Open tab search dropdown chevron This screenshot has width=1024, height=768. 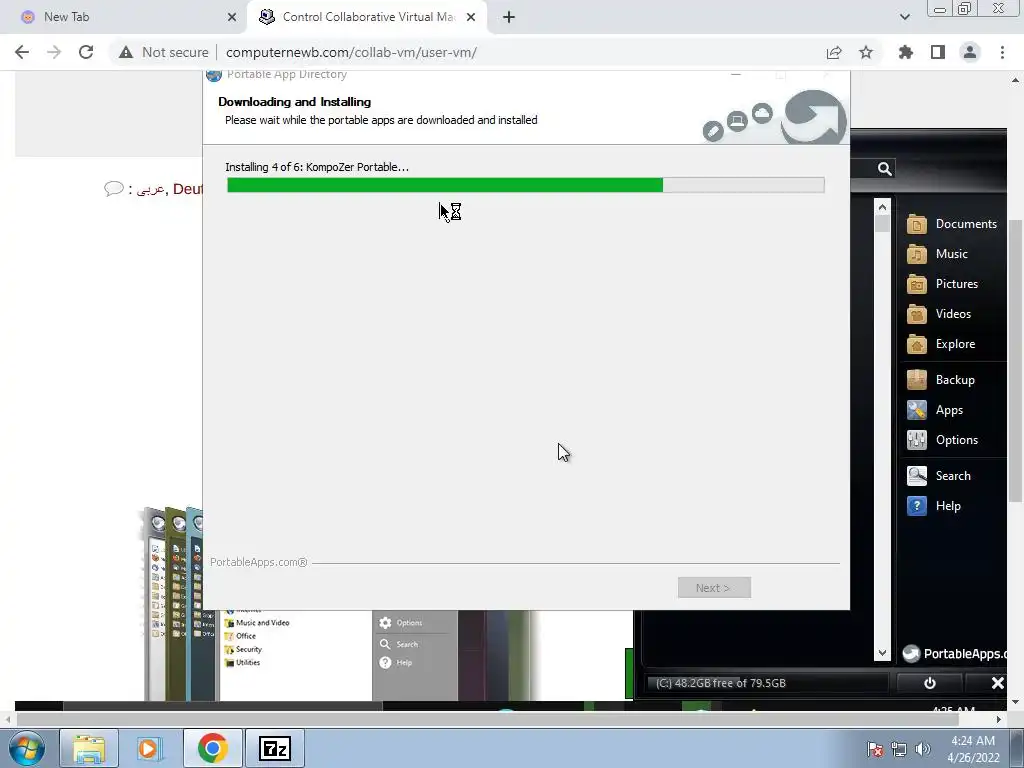(904, 17)
